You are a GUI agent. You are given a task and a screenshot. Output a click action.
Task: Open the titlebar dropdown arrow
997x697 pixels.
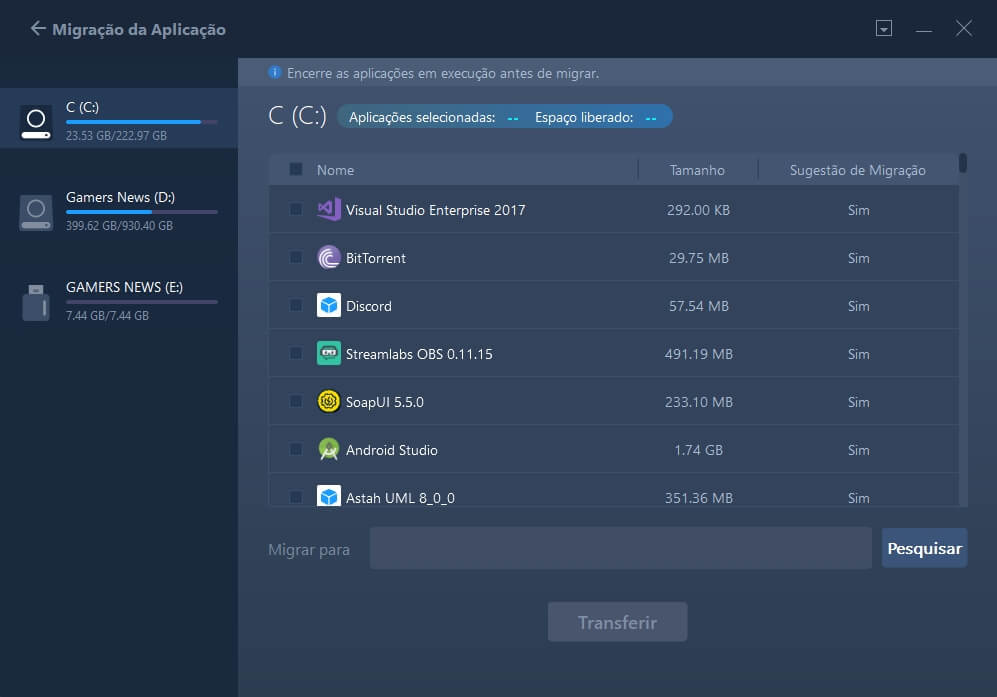[884, 29]
